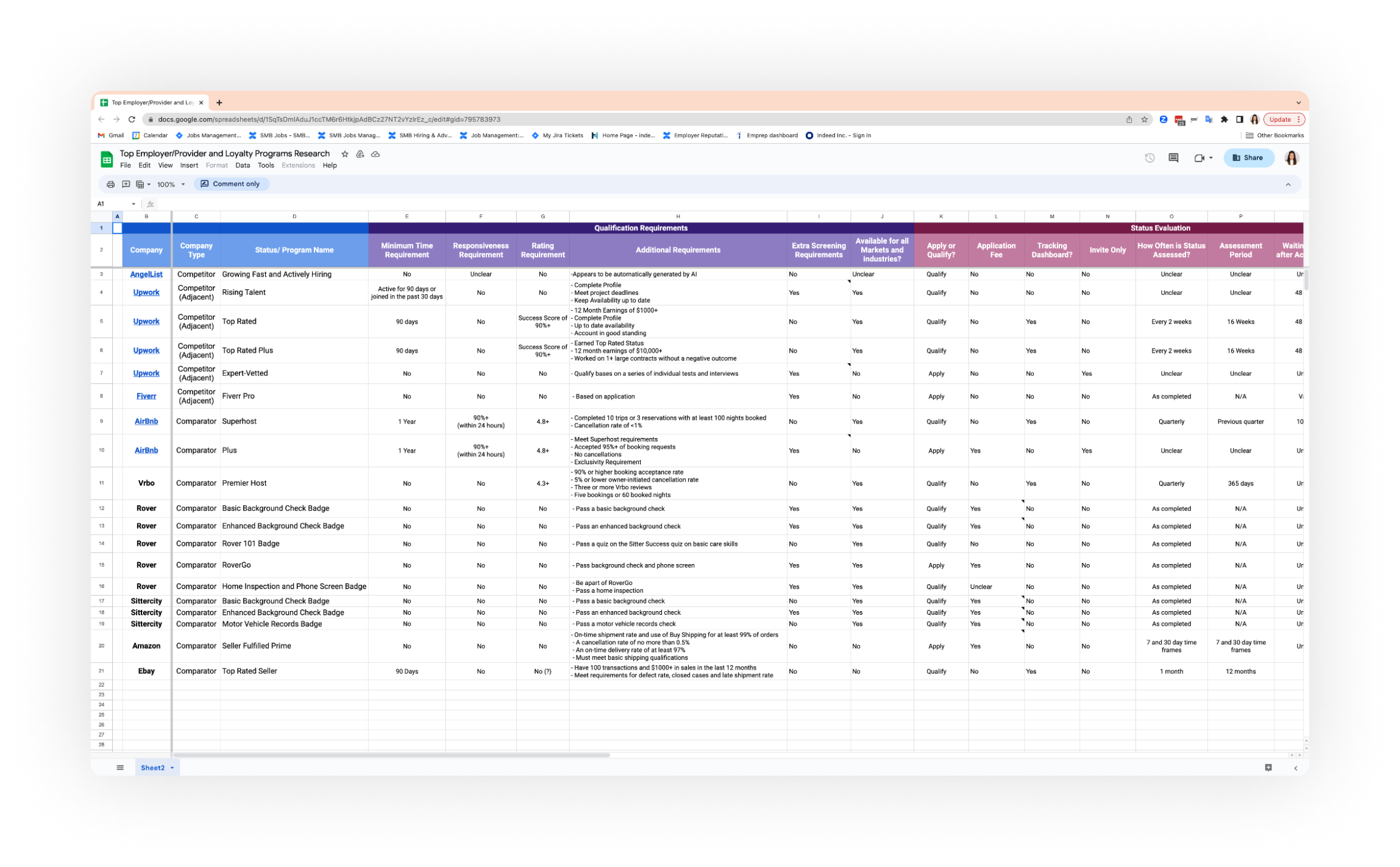
Task: Open the Edit menu
Action: (x=144, y=166)
